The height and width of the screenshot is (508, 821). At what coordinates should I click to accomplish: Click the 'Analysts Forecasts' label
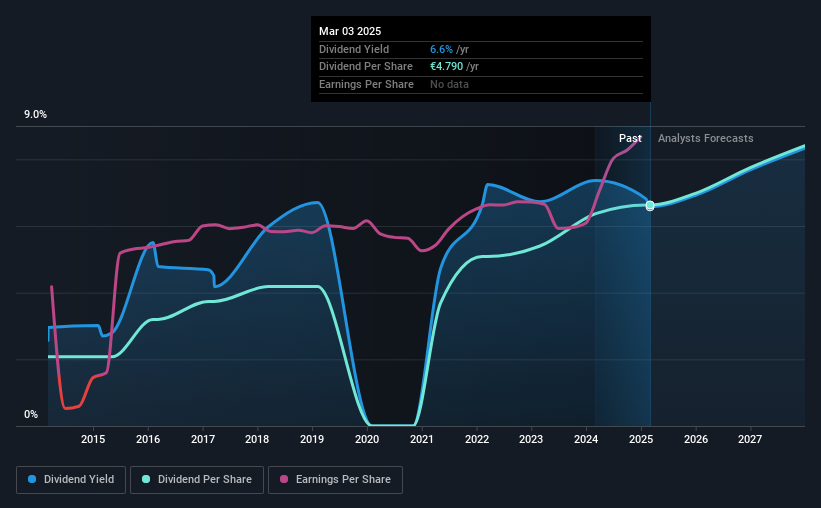click(705, 138)
